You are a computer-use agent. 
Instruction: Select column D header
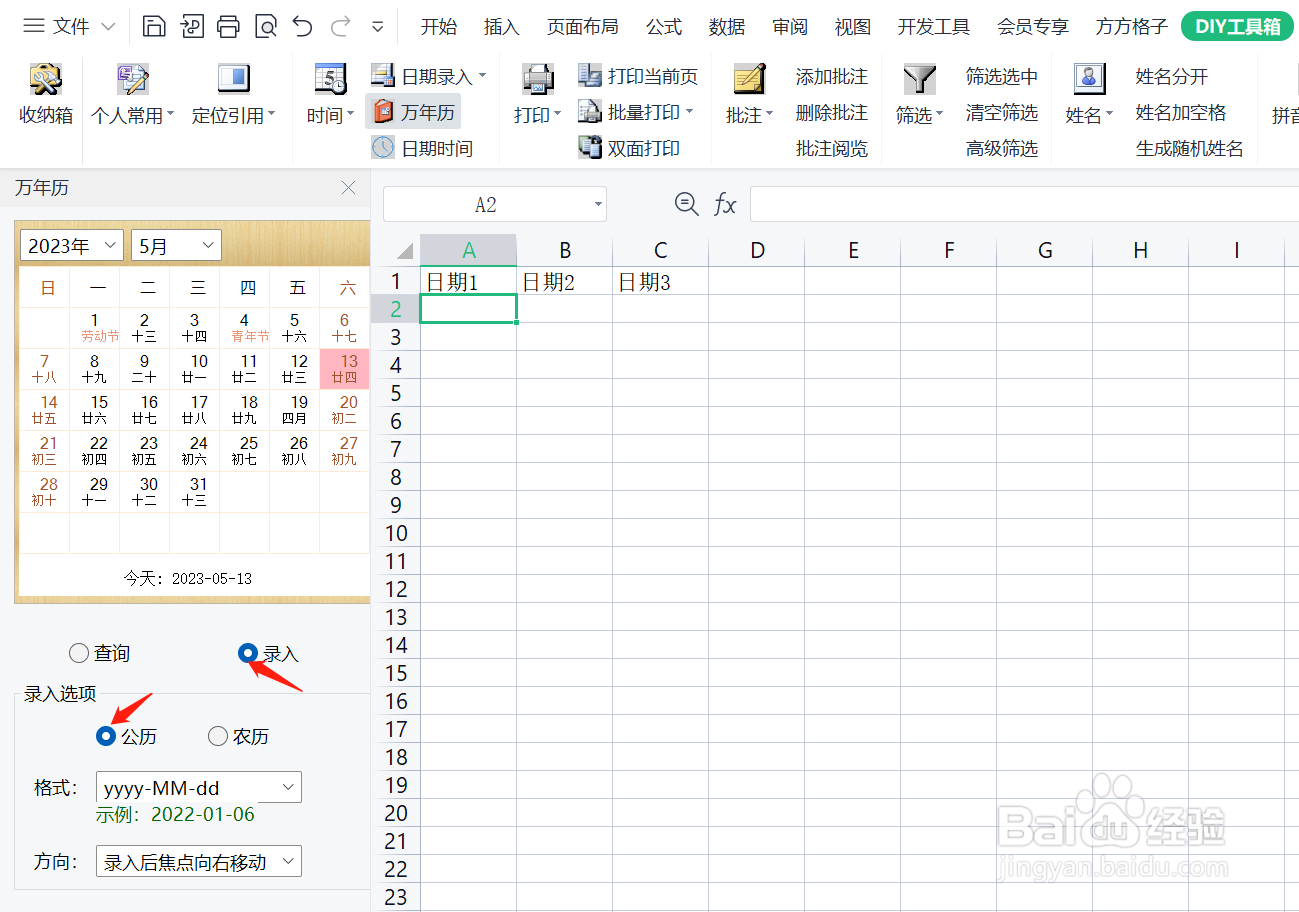pos(757,250)
